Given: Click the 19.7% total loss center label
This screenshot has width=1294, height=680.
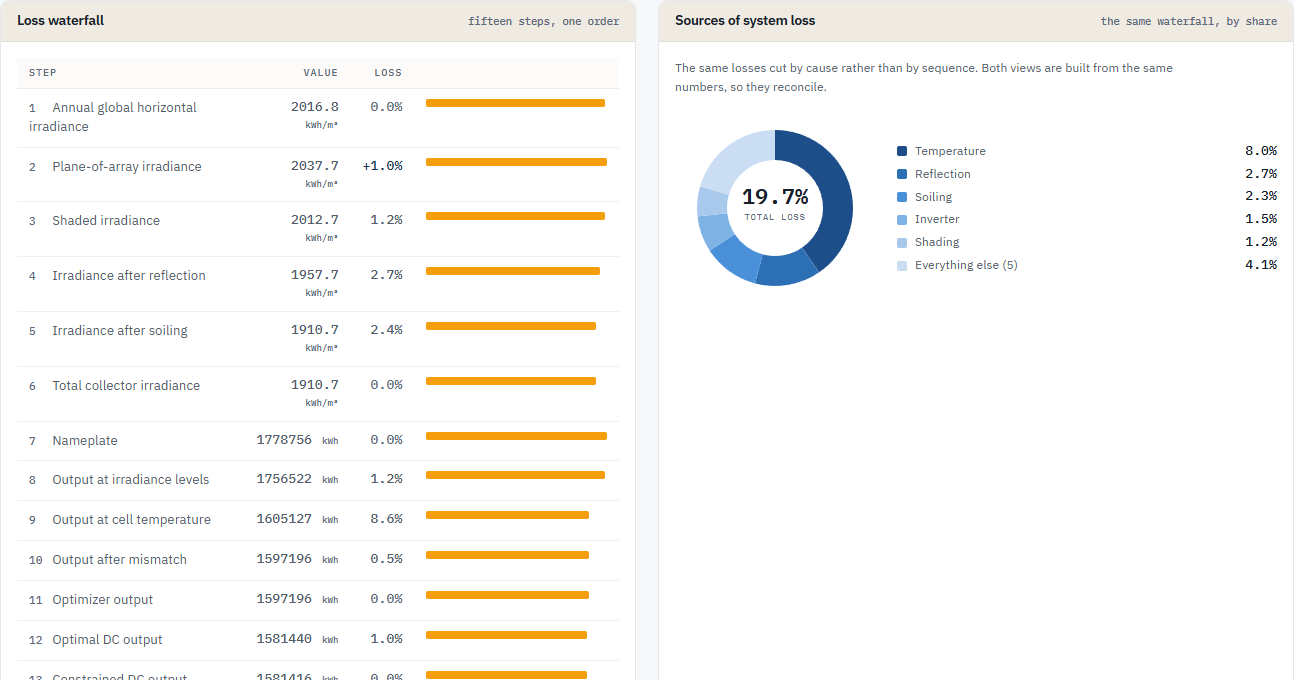Looking at the screenshot, I should 775,196.
